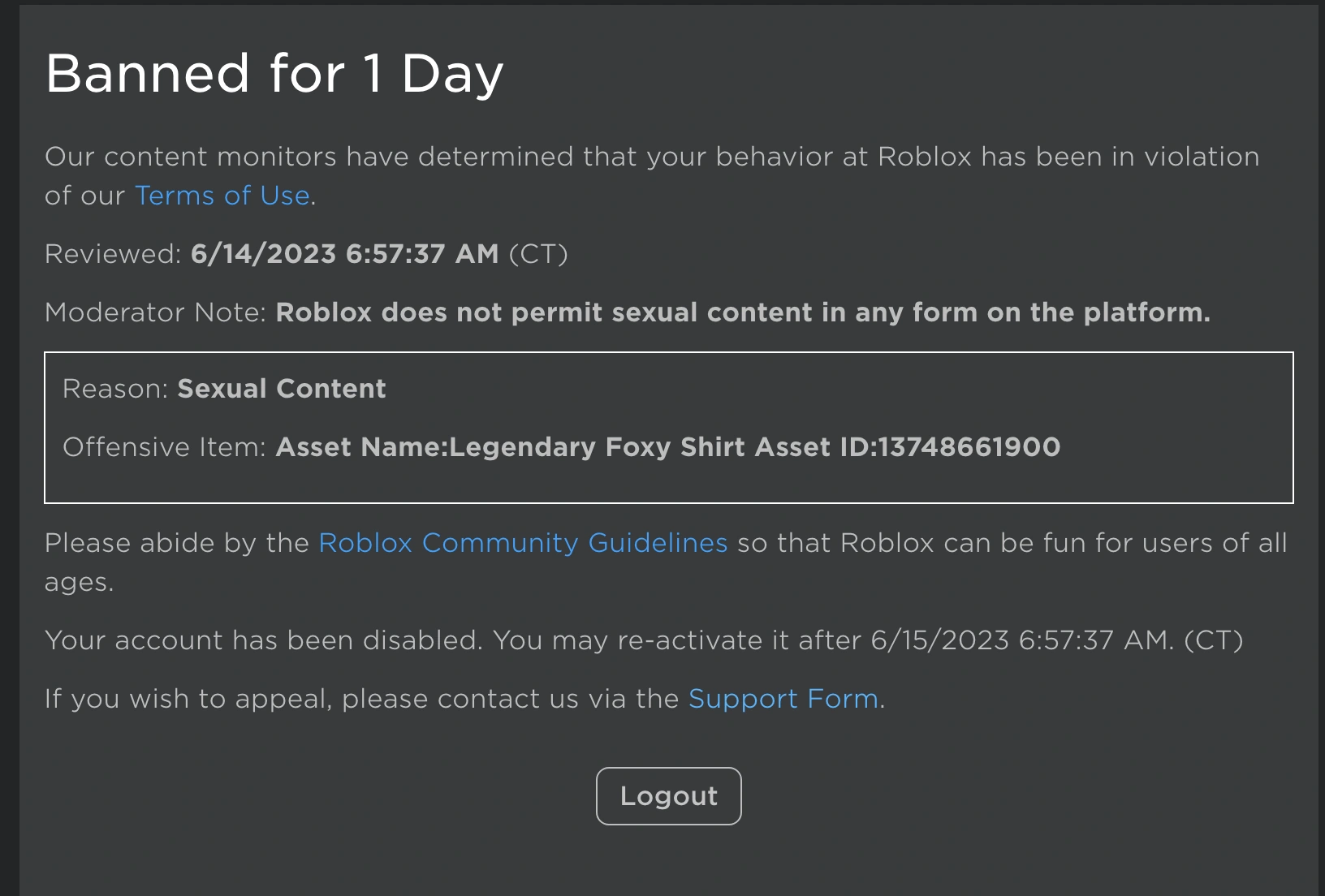
Task: Click the "Moderator Note:" label
Action: click(x=155, y=312)
